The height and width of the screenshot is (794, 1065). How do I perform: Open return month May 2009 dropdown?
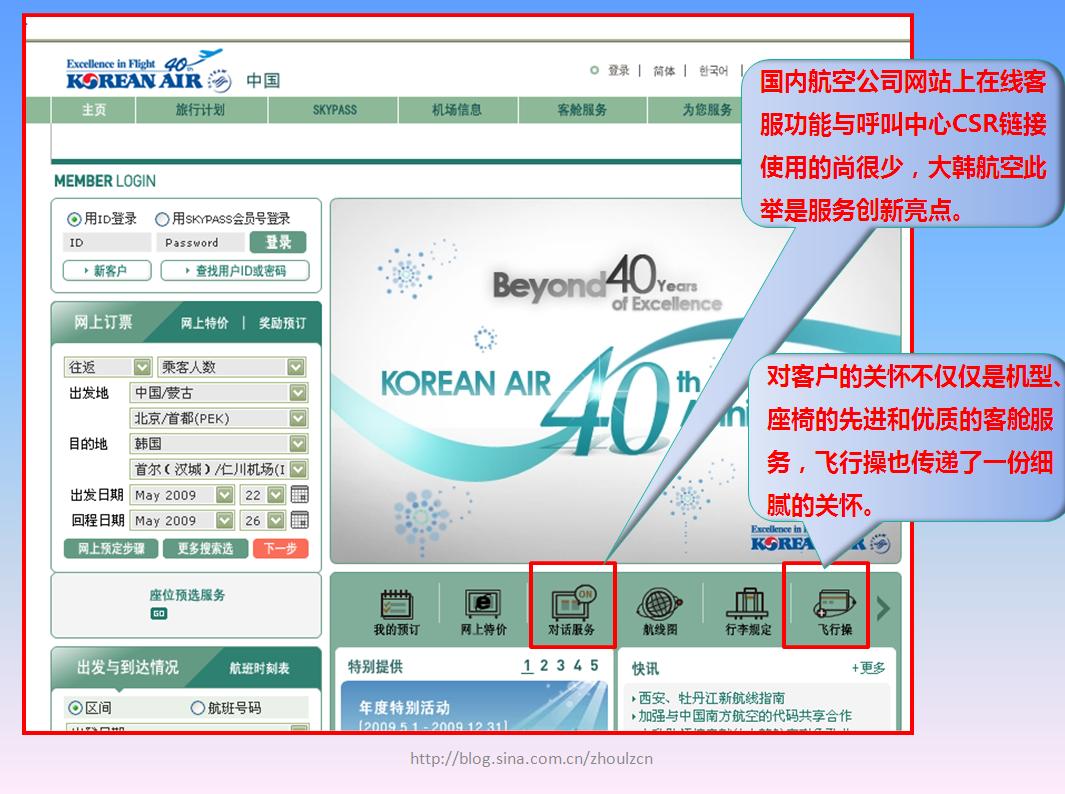tap(181, 520)
